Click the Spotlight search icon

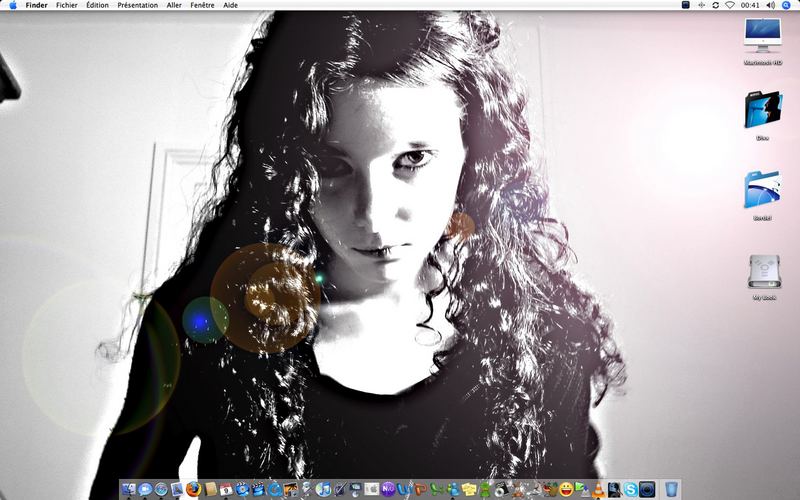(786, 5)
